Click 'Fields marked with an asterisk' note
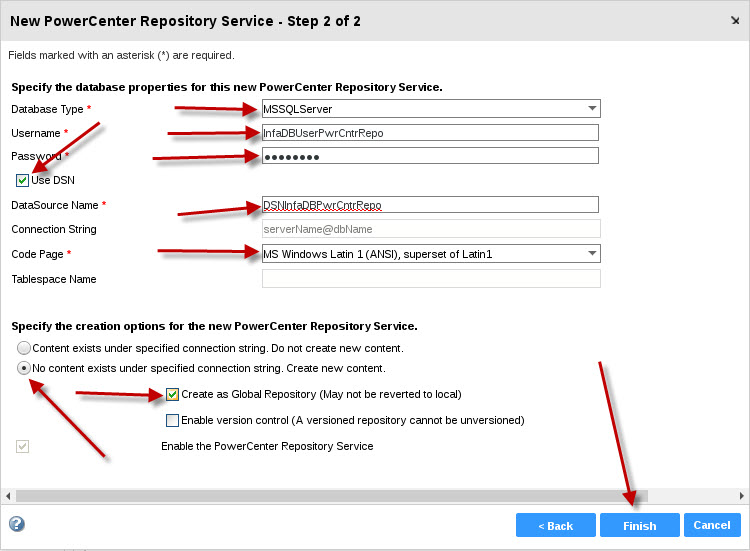 click(x=121, y=55)
